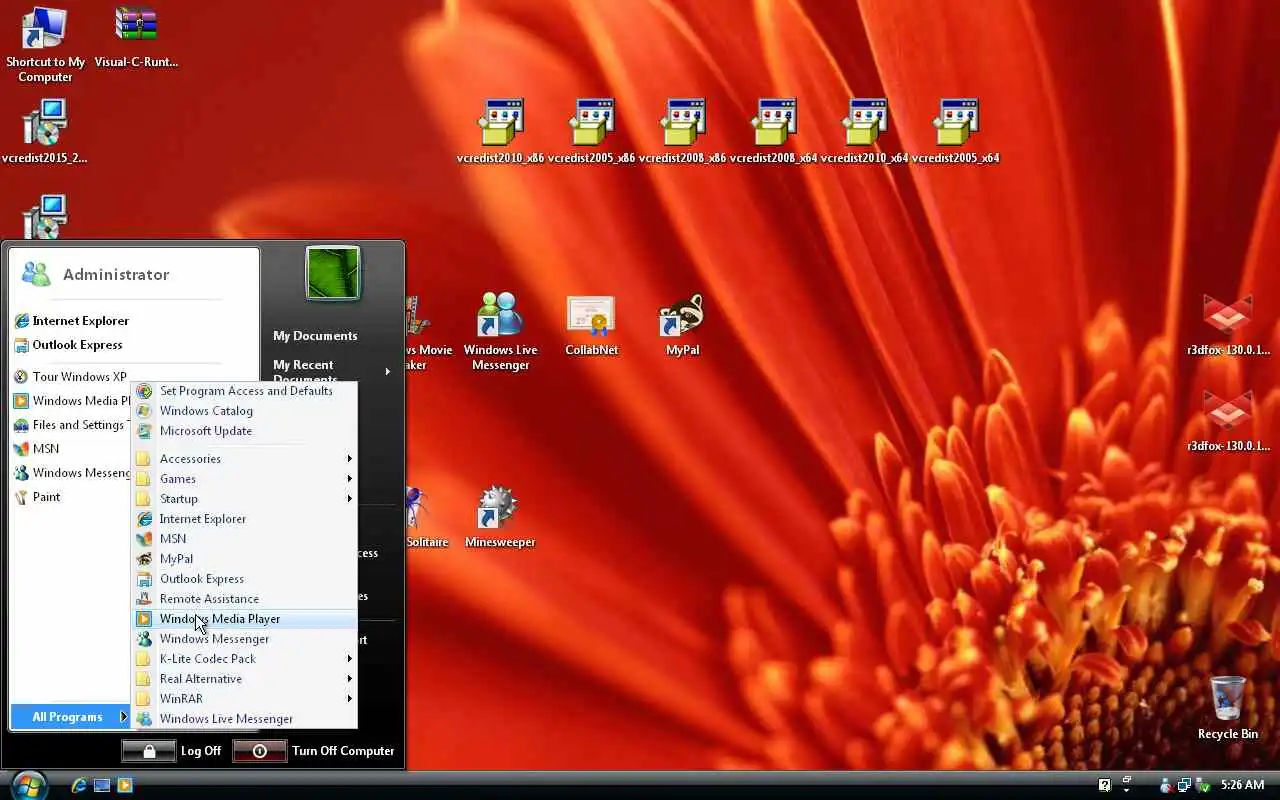1280x800 pixels.
Task: Launch Windows Media Player highlighted menu entry
Action: point(245,619)
